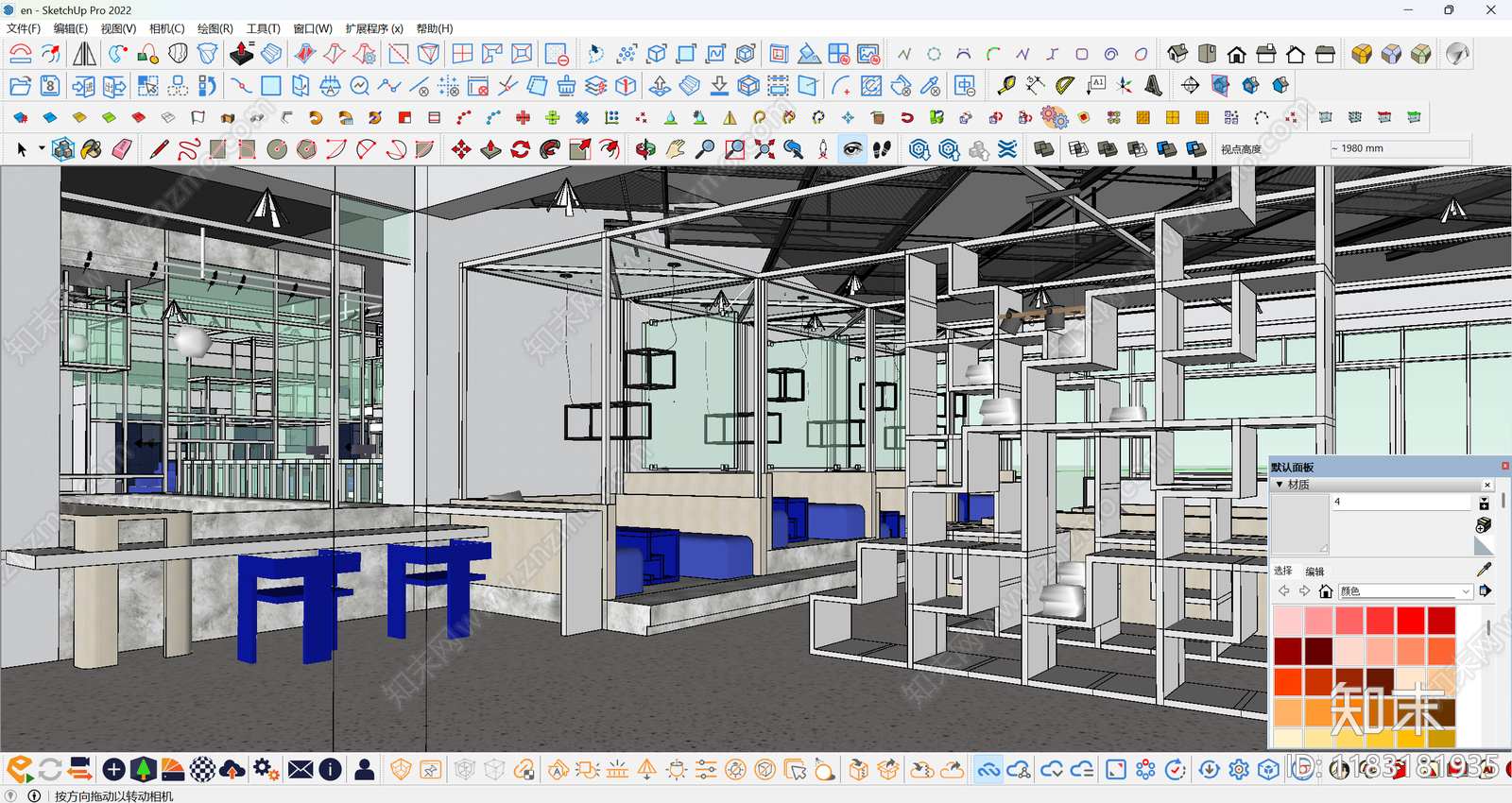The width and height of the screenshot is (1512, 803).
Task: Select the arrow Select tool
Action: click(22, 149)
